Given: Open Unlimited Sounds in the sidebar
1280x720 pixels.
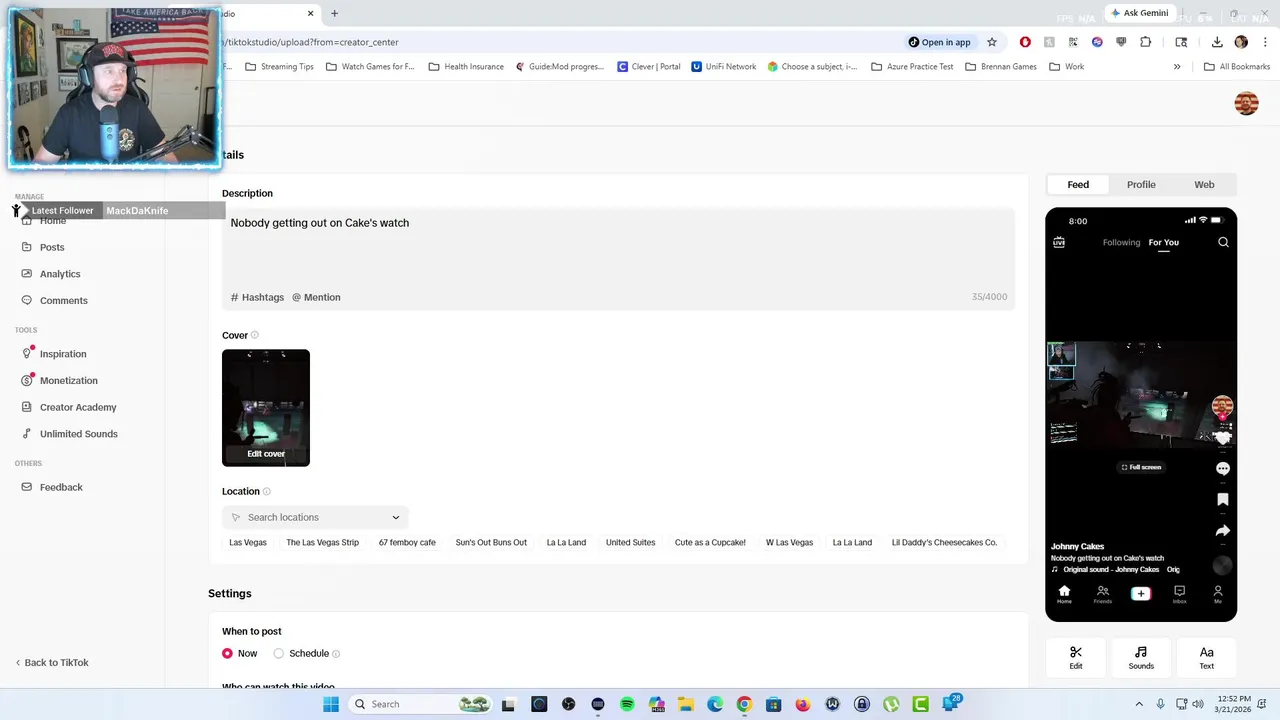Looking at the screenshot, I should click(78, 434).
